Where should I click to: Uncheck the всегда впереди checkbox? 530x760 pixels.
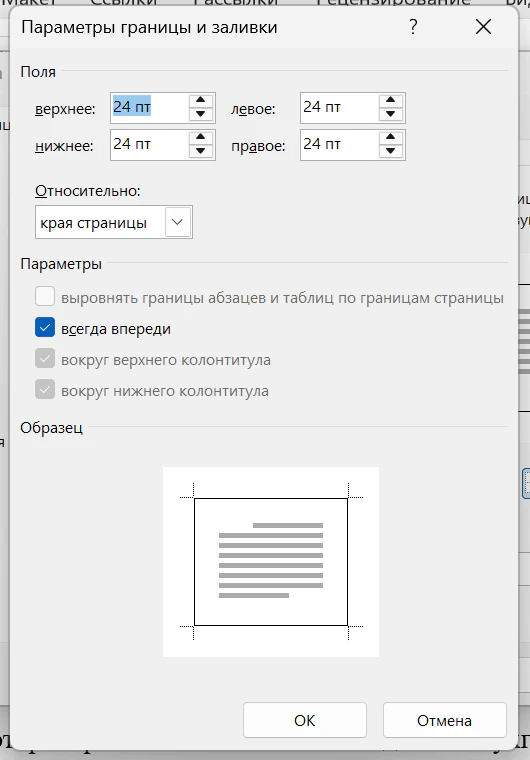pos(45,328)
